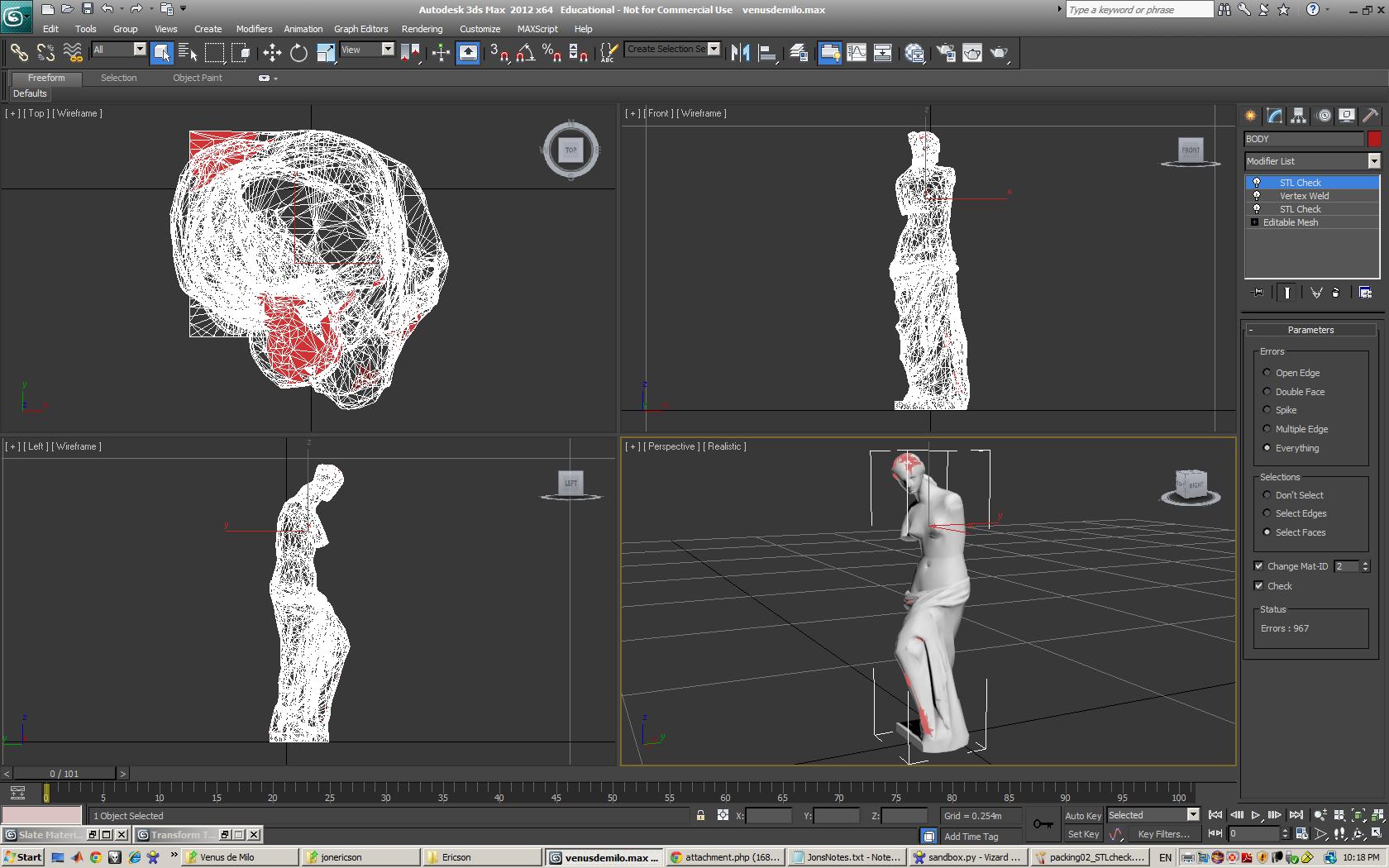The width and height of the screenshot is (1389, 868).
Task: Uncheck the Check checkbox
Action: pos(1258,586)
